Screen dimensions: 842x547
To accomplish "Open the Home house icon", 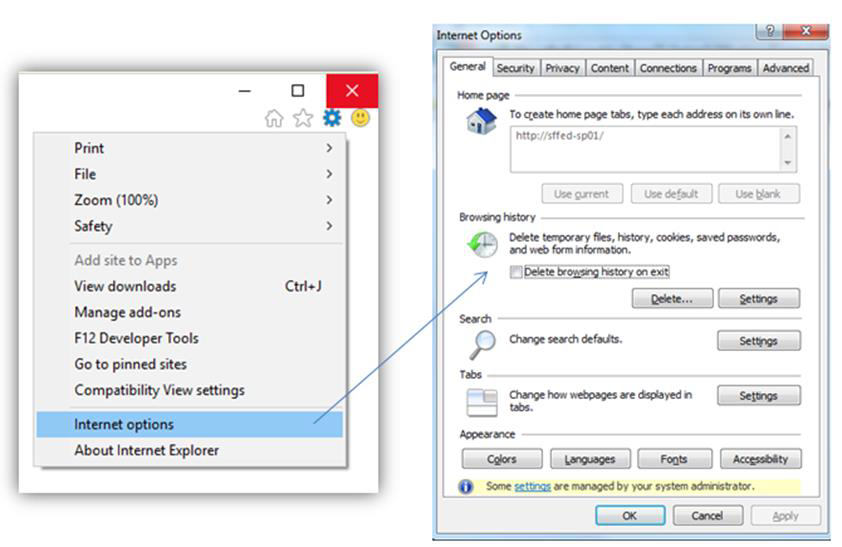I will tap(273, 119).
